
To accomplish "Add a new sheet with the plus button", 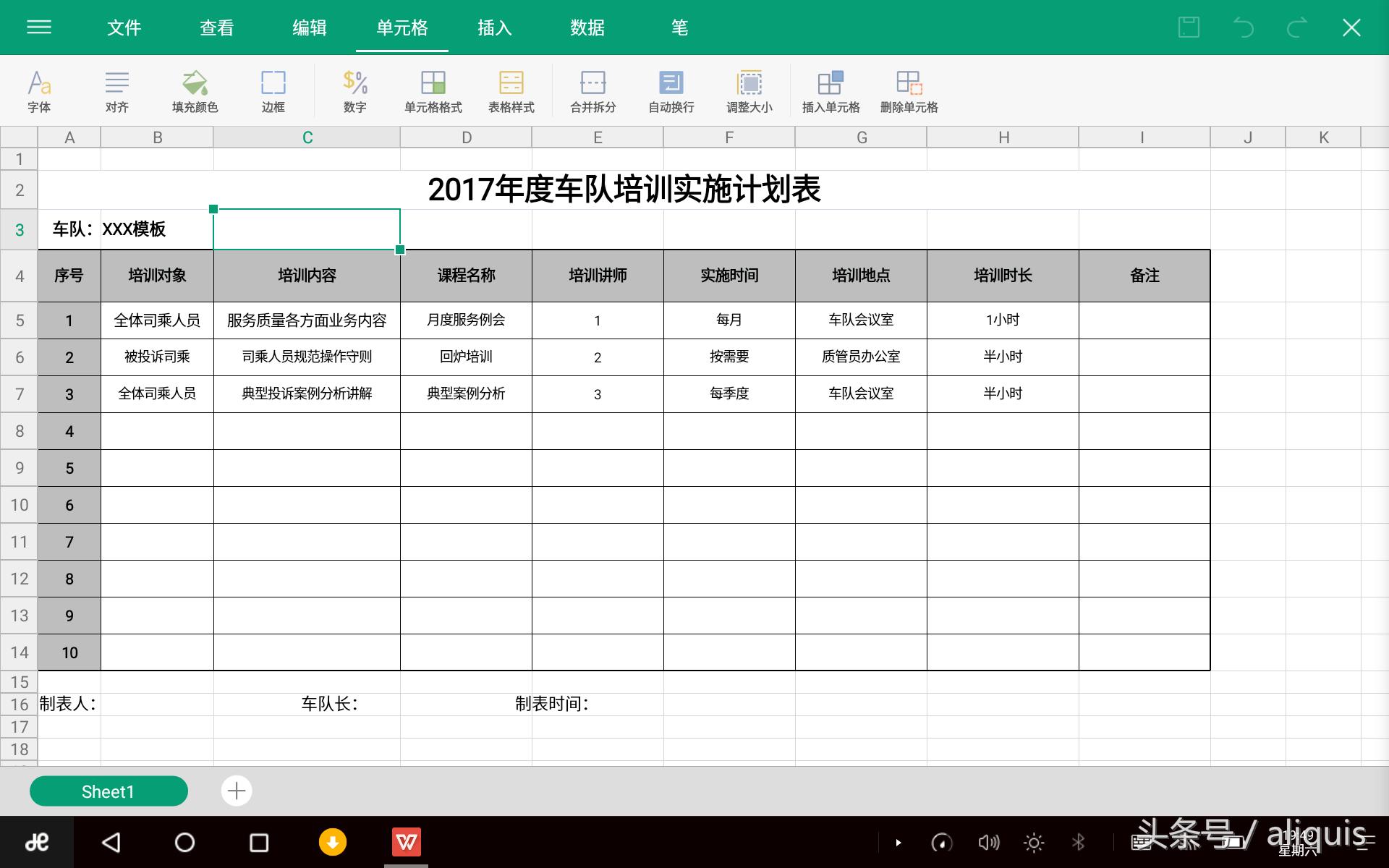I will pos(236,791).
